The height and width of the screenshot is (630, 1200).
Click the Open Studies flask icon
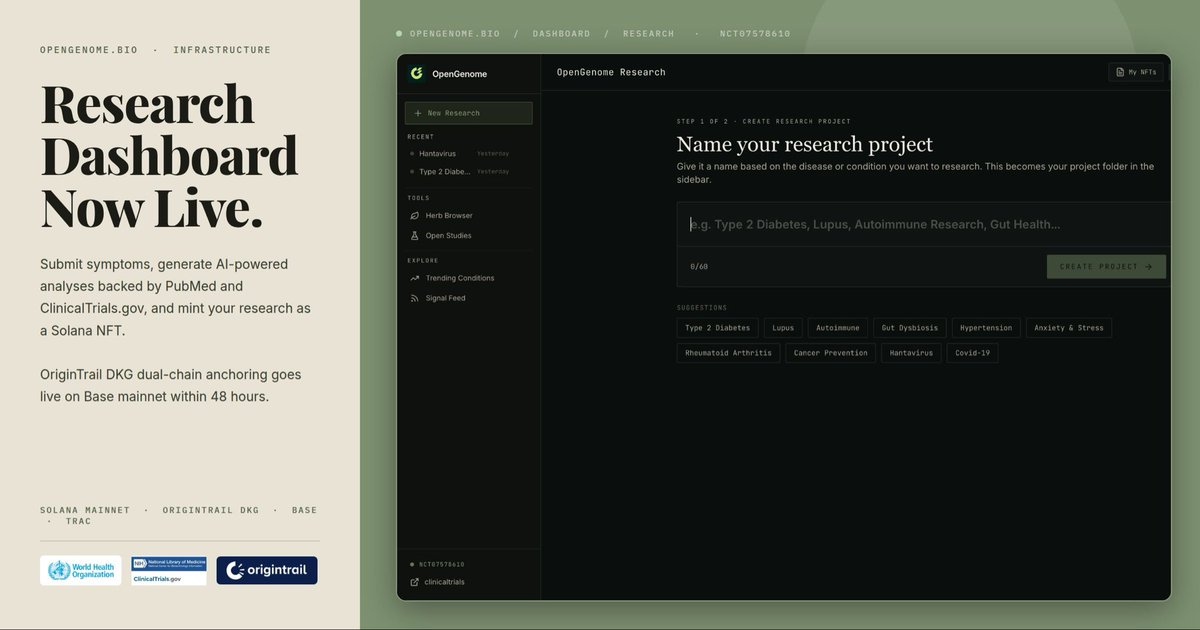pos(415,236)
